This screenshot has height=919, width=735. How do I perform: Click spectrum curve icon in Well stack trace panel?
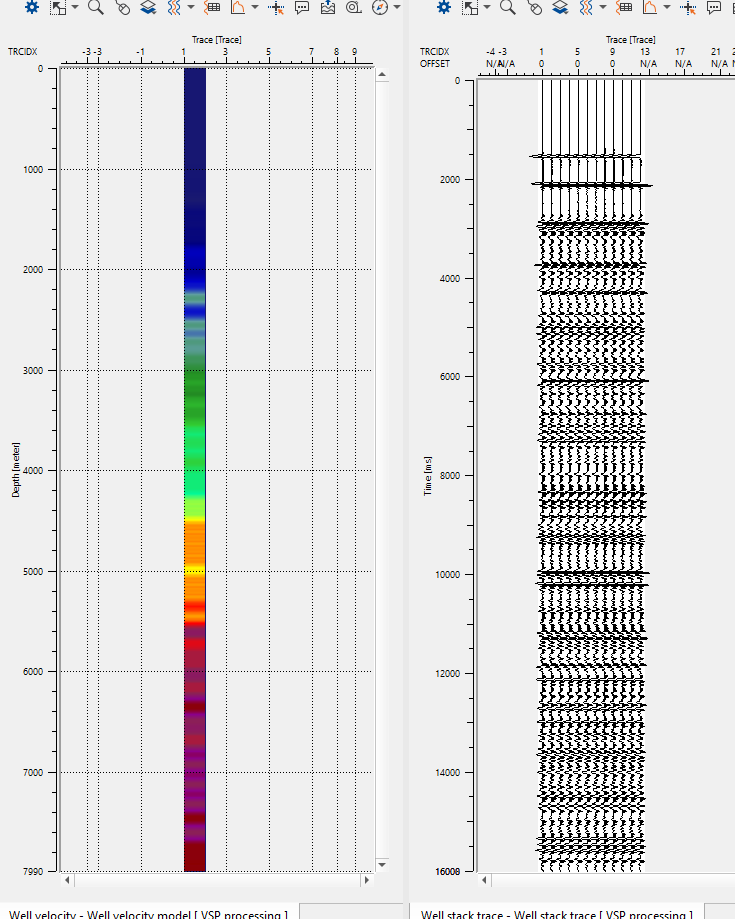(649, 8)
